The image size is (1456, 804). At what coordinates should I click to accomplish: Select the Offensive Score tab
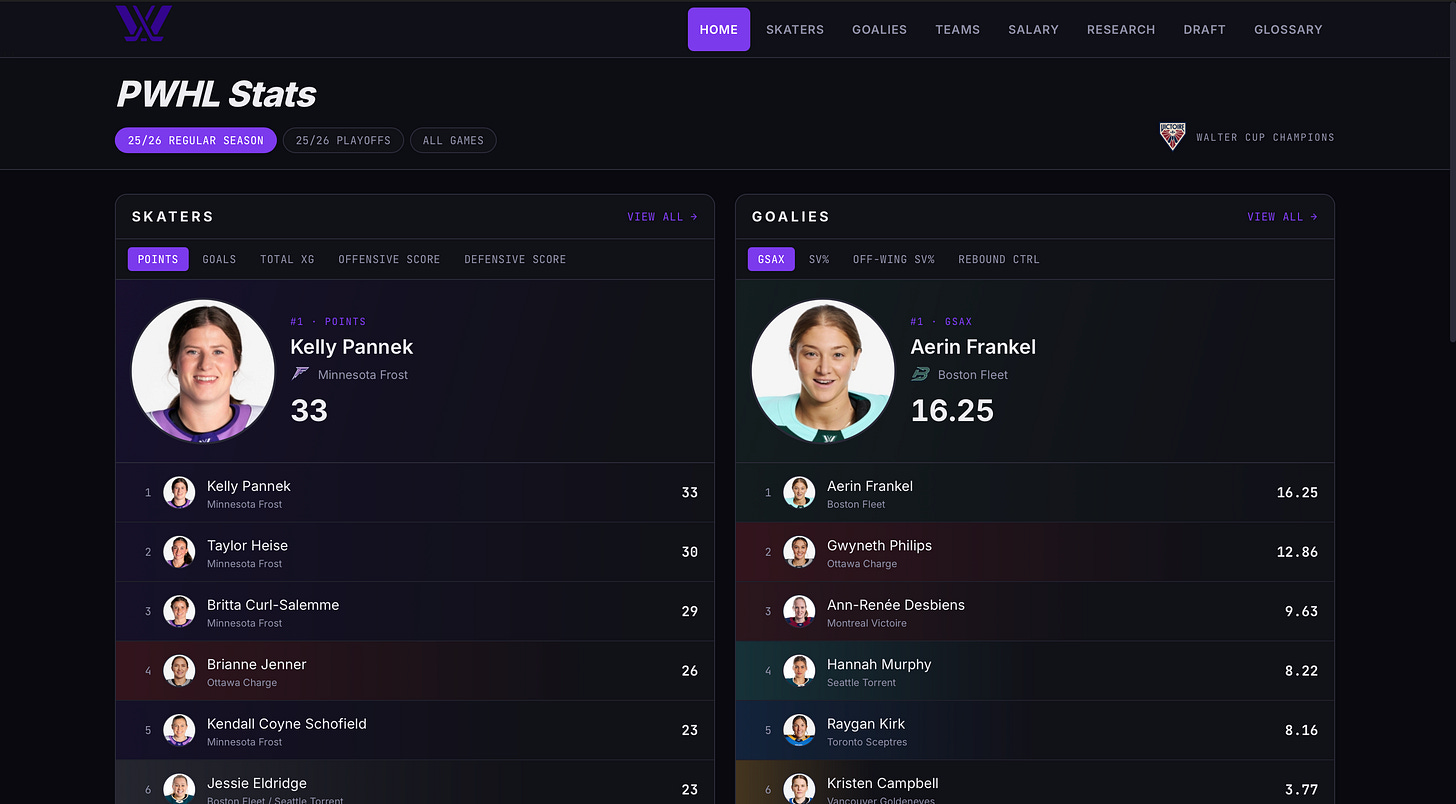[389, 259]
